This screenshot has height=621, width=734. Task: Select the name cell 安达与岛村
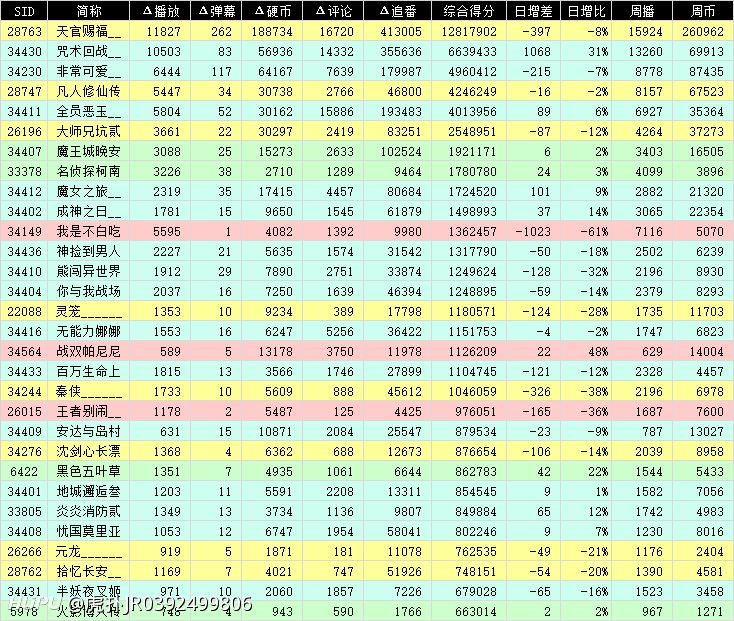click(88, 431)
